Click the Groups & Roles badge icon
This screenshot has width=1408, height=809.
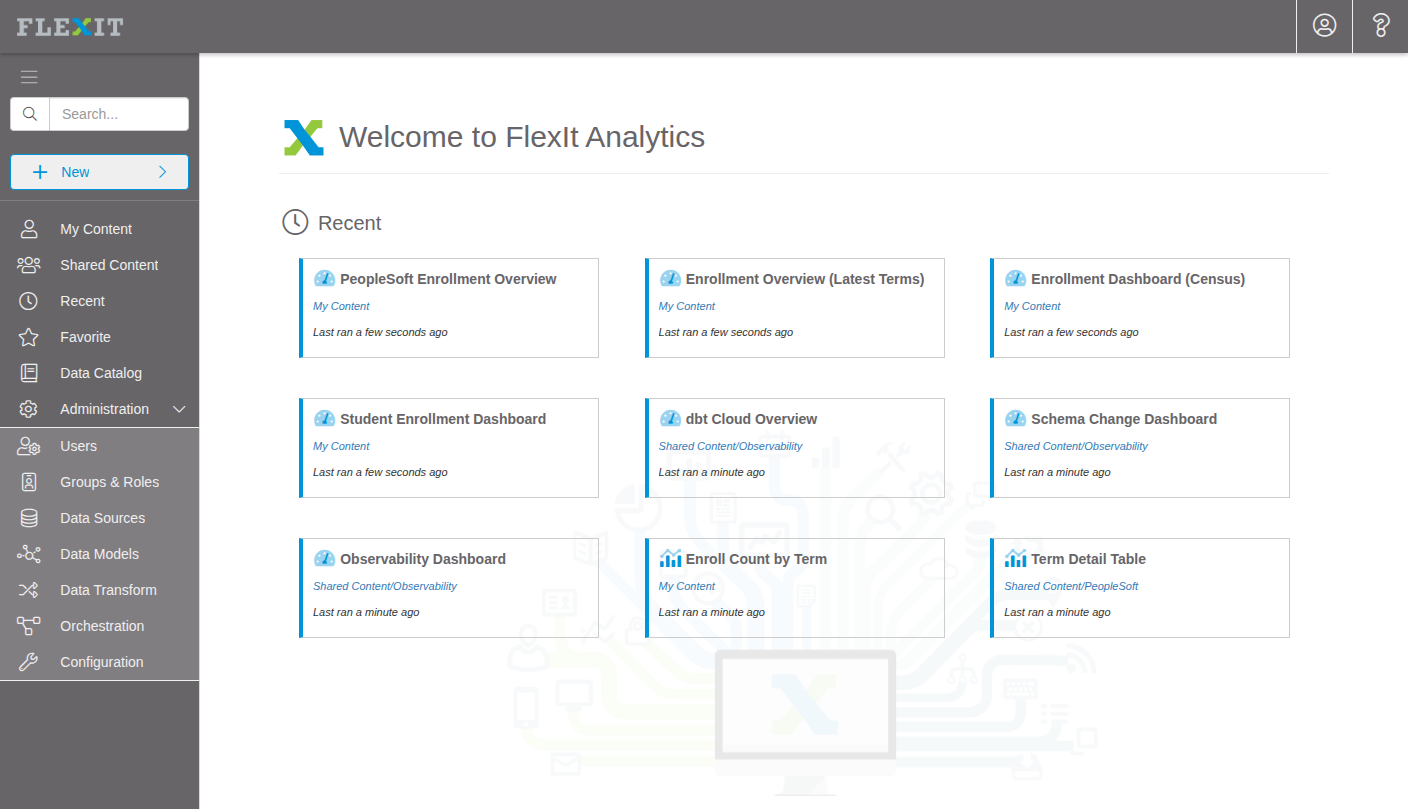click(29, 482)
